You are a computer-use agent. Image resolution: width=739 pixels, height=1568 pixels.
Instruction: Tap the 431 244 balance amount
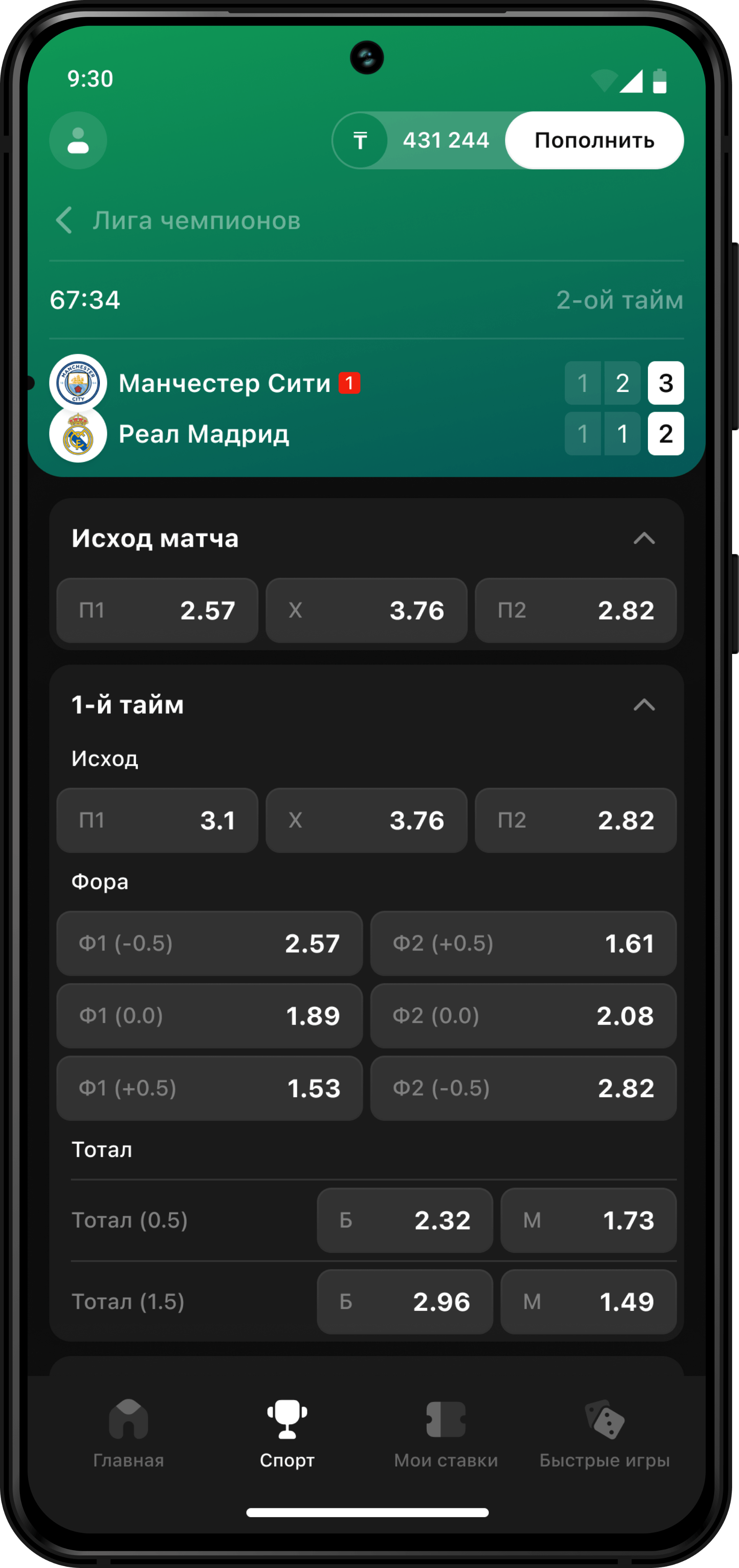tap(446, 140)
